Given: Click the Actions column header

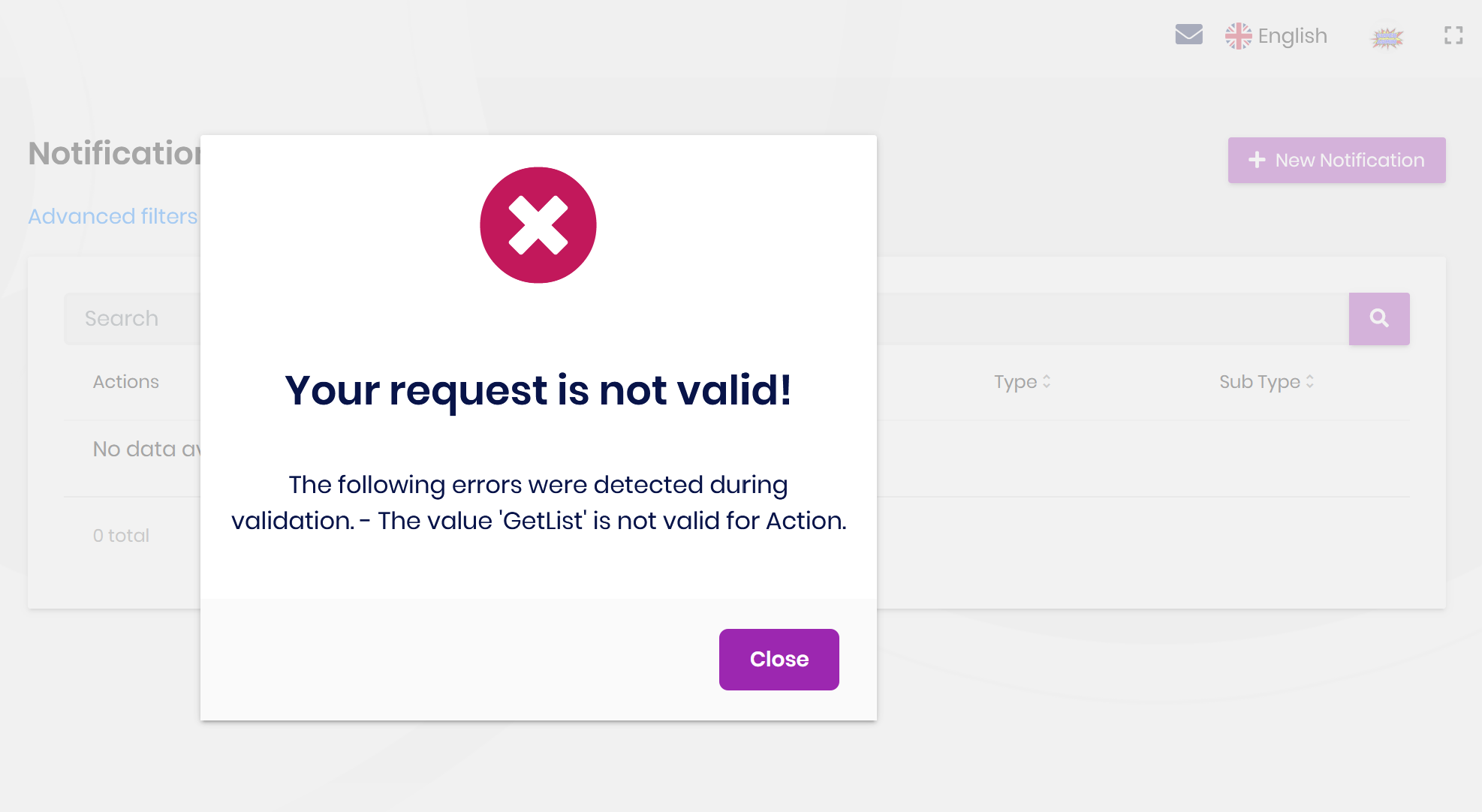Looking at the screenshot, I should [x=126, y=382].
